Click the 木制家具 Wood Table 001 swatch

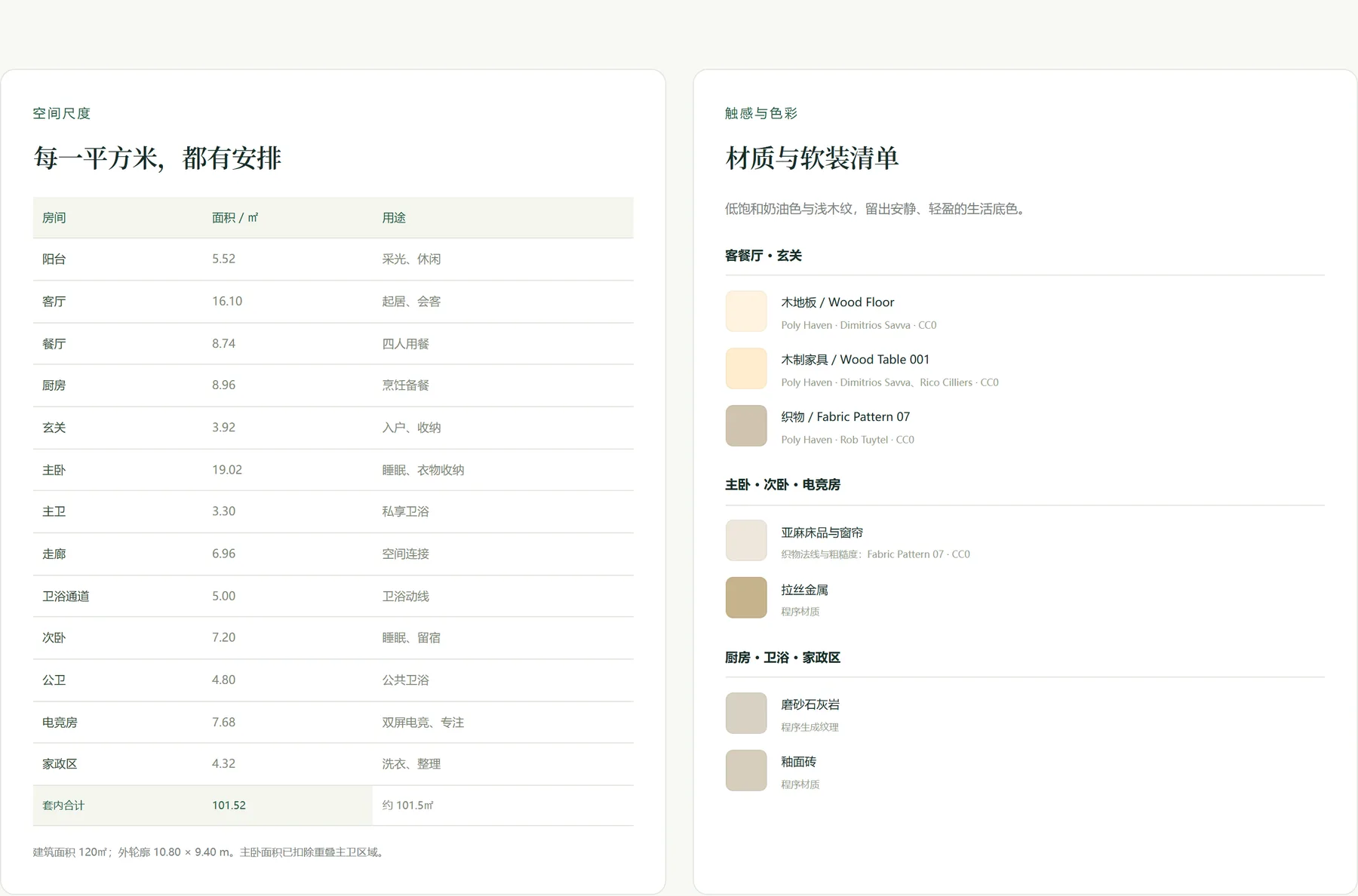pyautogui.click(x=746, y=369)
